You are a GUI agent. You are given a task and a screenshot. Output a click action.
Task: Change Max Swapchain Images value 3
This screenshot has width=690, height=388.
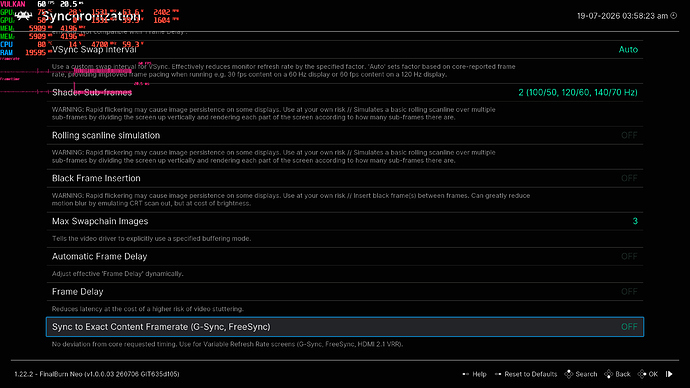(635, 221)
